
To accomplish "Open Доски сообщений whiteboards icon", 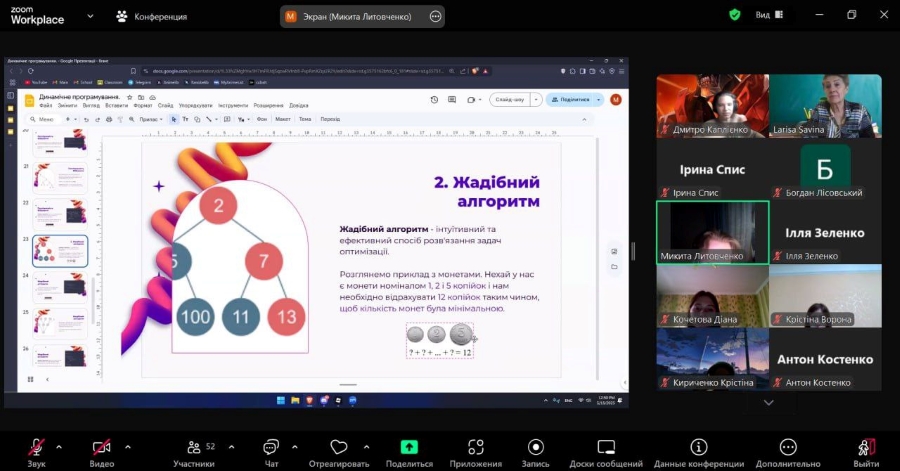I will 605,448.
